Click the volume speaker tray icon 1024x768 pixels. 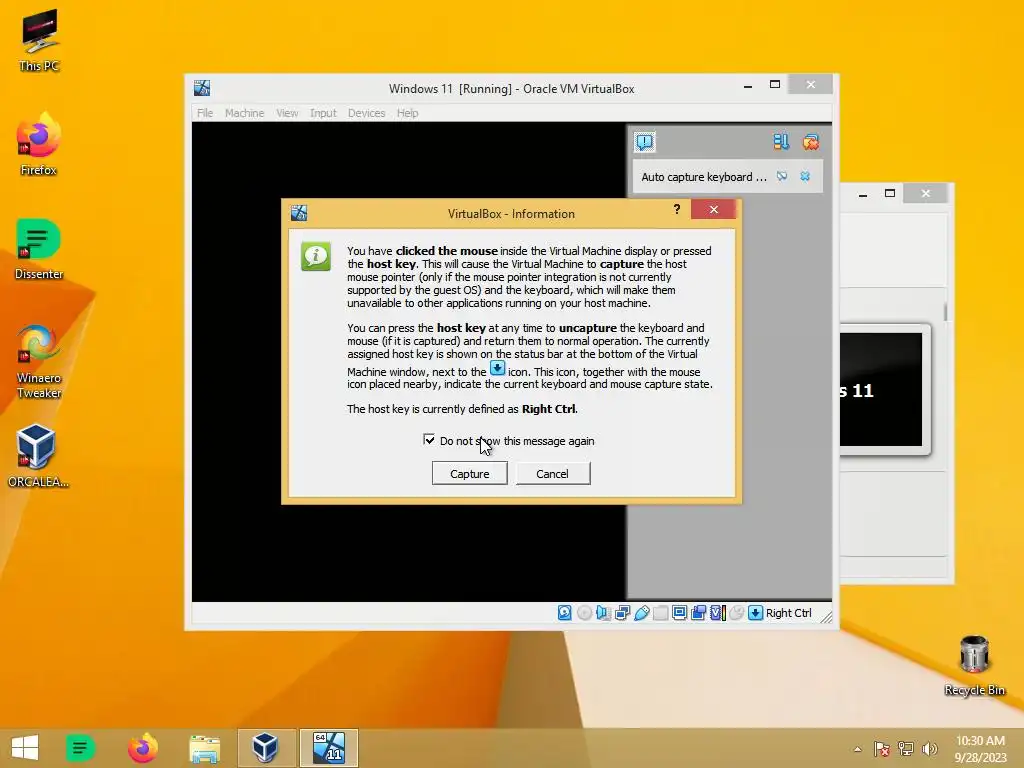(929, 748)
